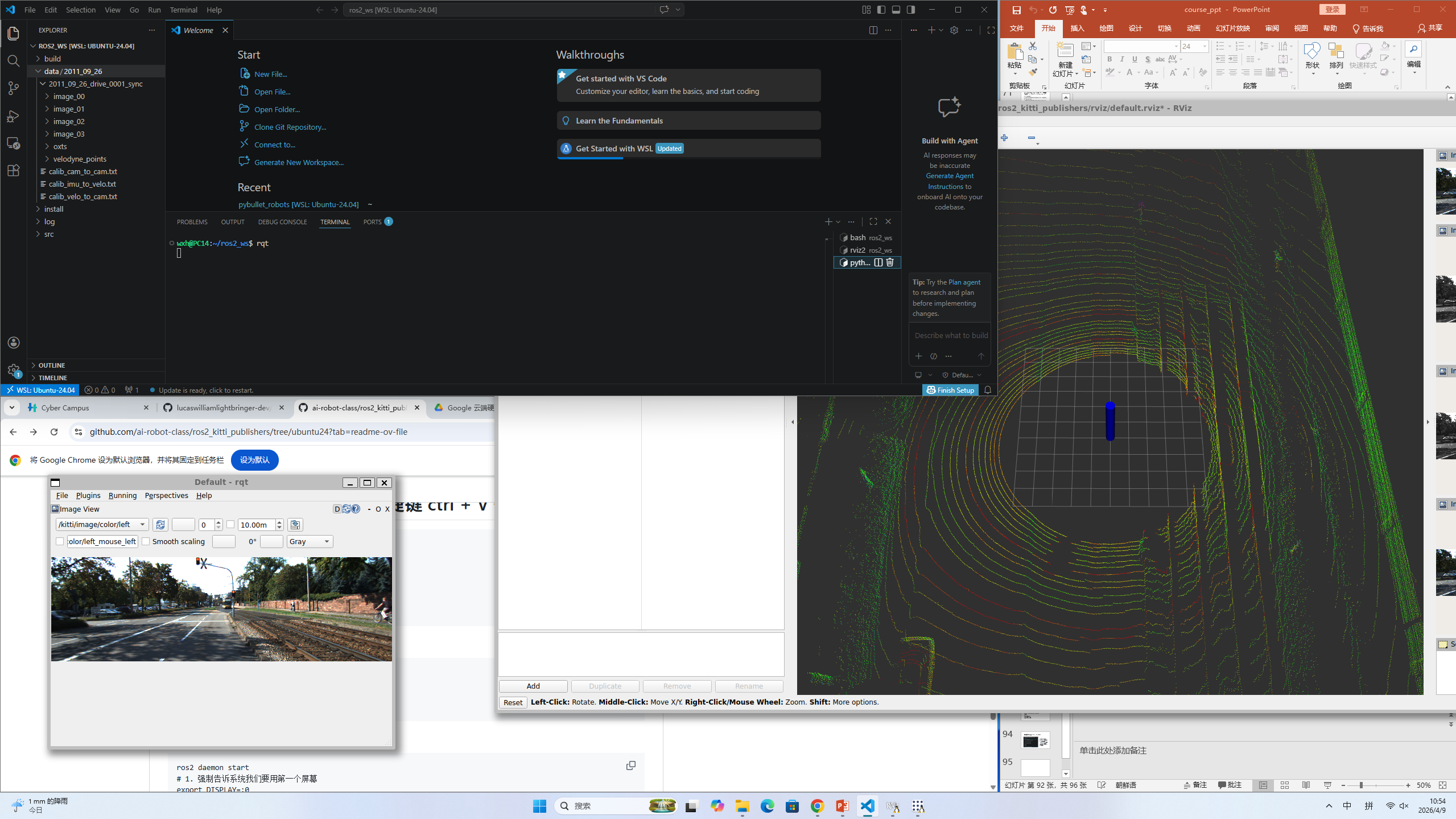
Task: Open File Explorer from the Windows taskbar
Action: coord(742,806)
